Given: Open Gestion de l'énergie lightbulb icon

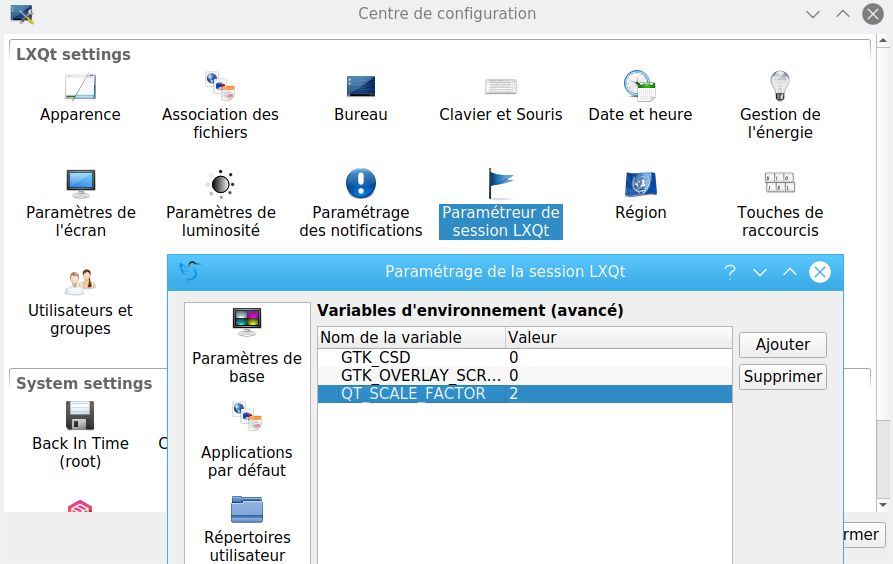Looking at the screenshot, I should pyautogui.click(x=780, y=86).
